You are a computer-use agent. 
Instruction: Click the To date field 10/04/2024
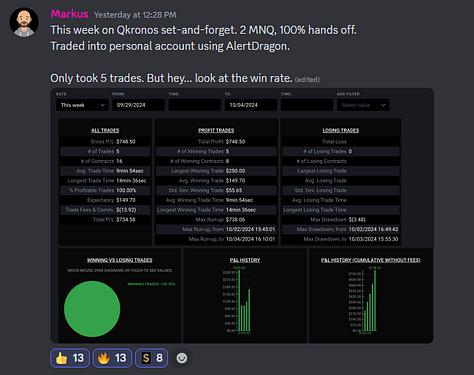251,105
